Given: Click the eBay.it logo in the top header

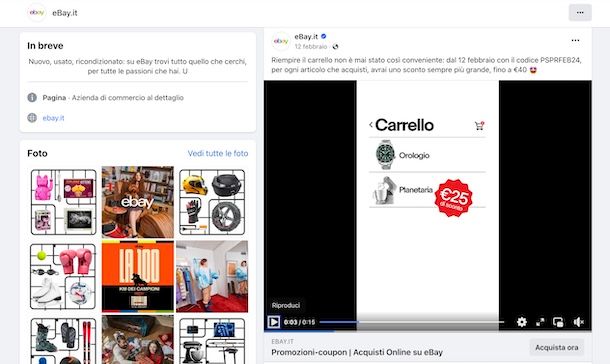Looking at the screenshot, I should click(37, 12).
